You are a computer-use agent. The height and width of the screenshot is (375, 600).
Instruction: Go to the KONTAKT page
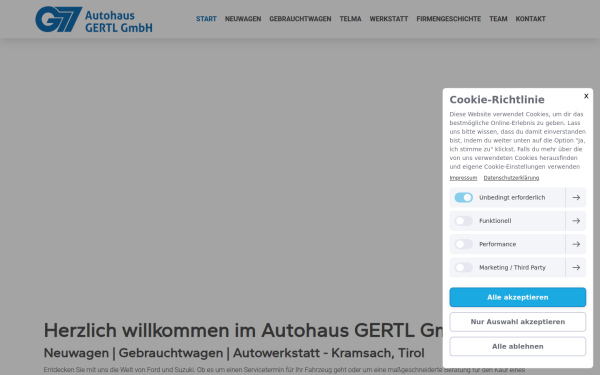pos(530,19)
